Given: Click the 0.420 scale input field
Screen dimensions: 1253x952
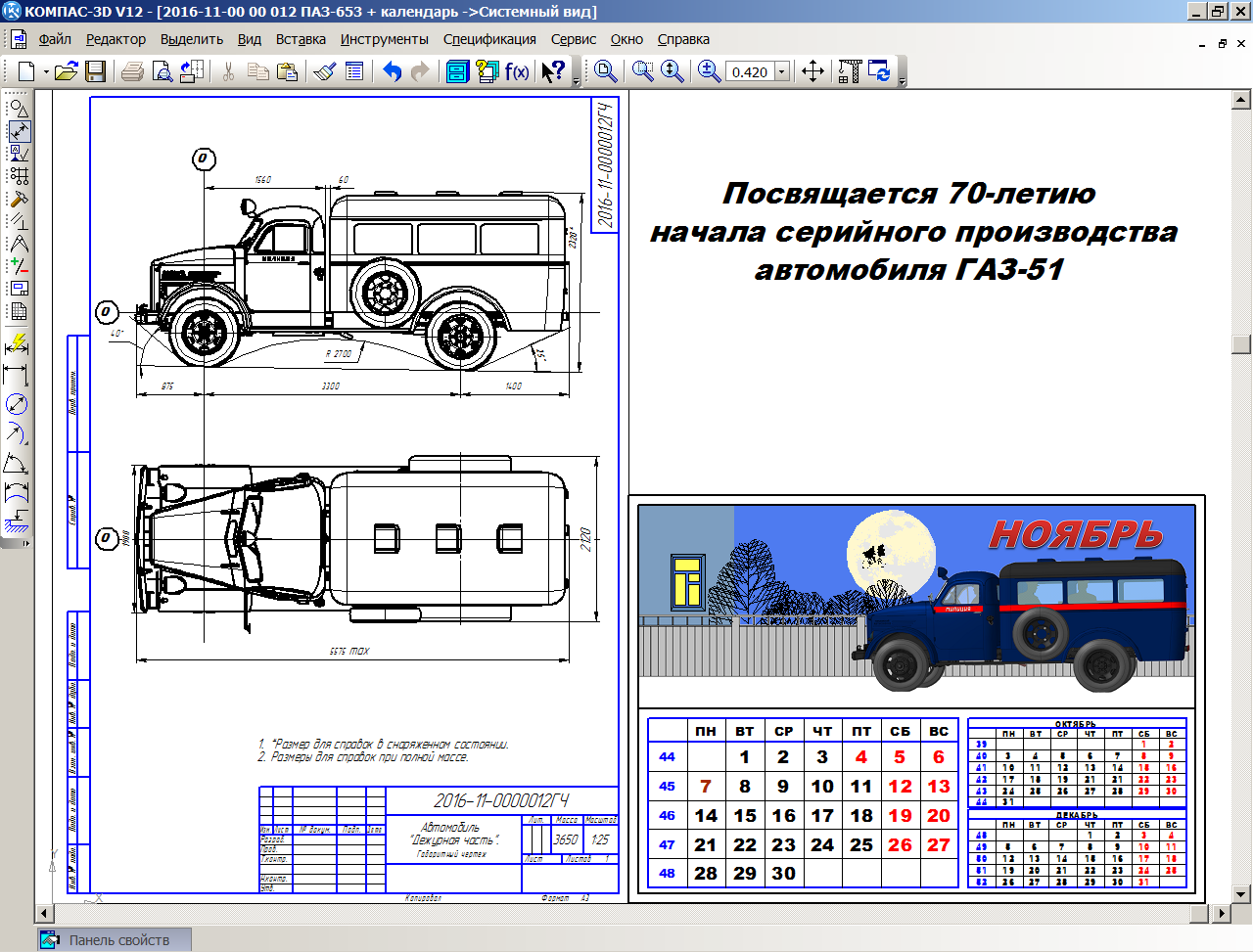Looking at the screenshot, I should (751, 71).
